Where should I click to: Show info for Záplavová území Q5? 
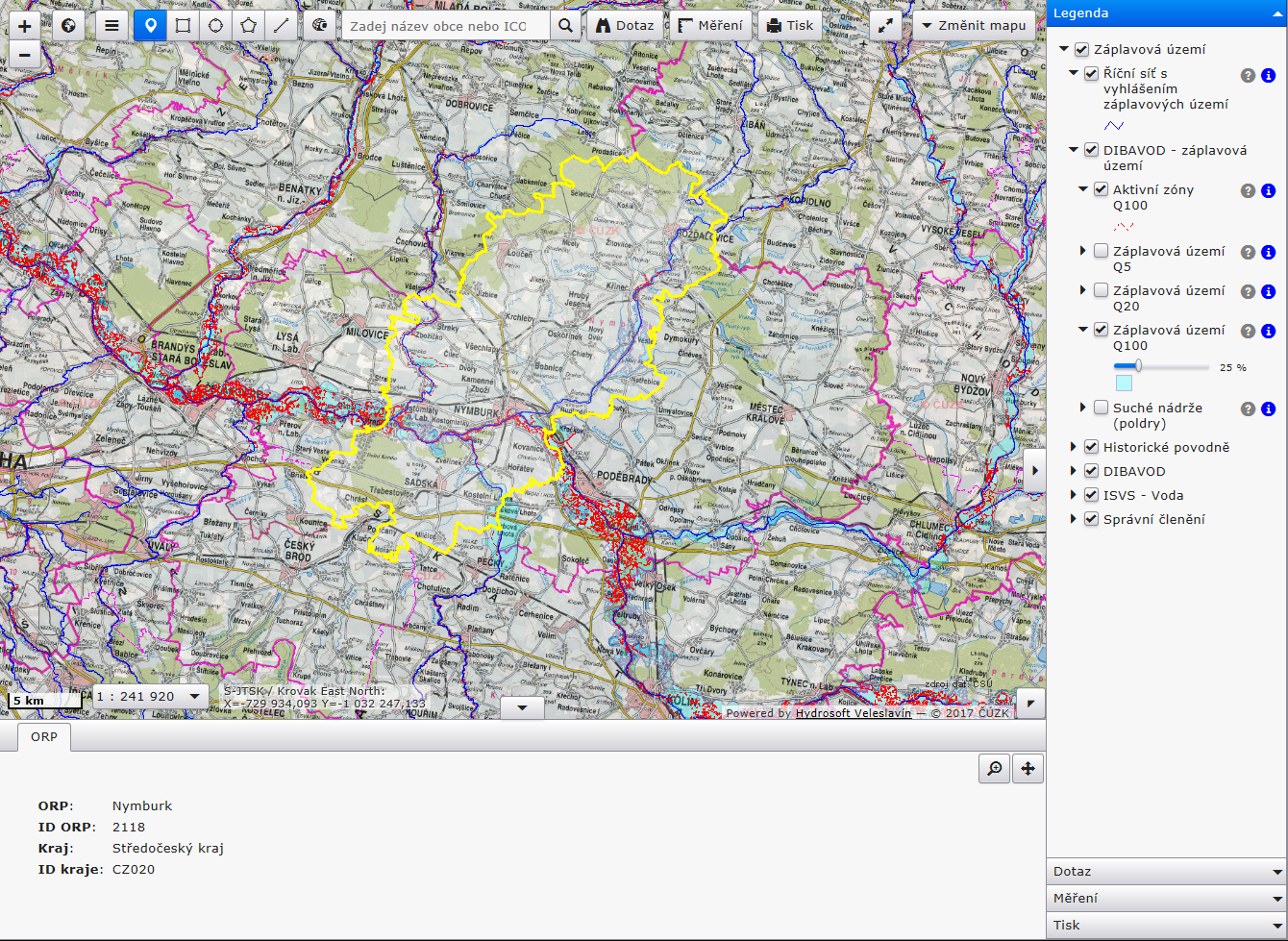[x=1268, y=252]
